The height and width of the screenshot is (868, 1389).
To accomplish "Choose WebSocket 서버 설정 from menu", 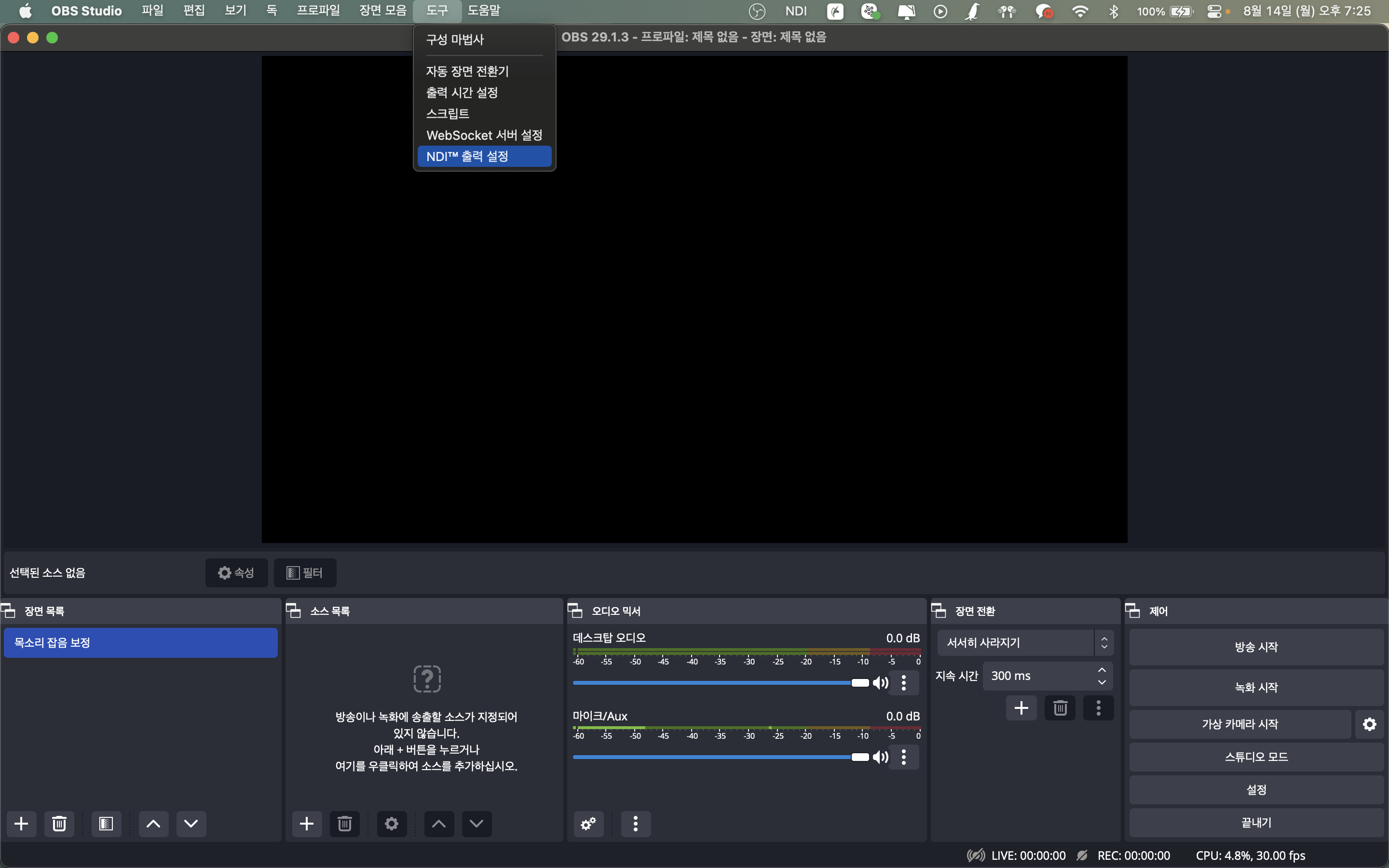I will [484, 135].
